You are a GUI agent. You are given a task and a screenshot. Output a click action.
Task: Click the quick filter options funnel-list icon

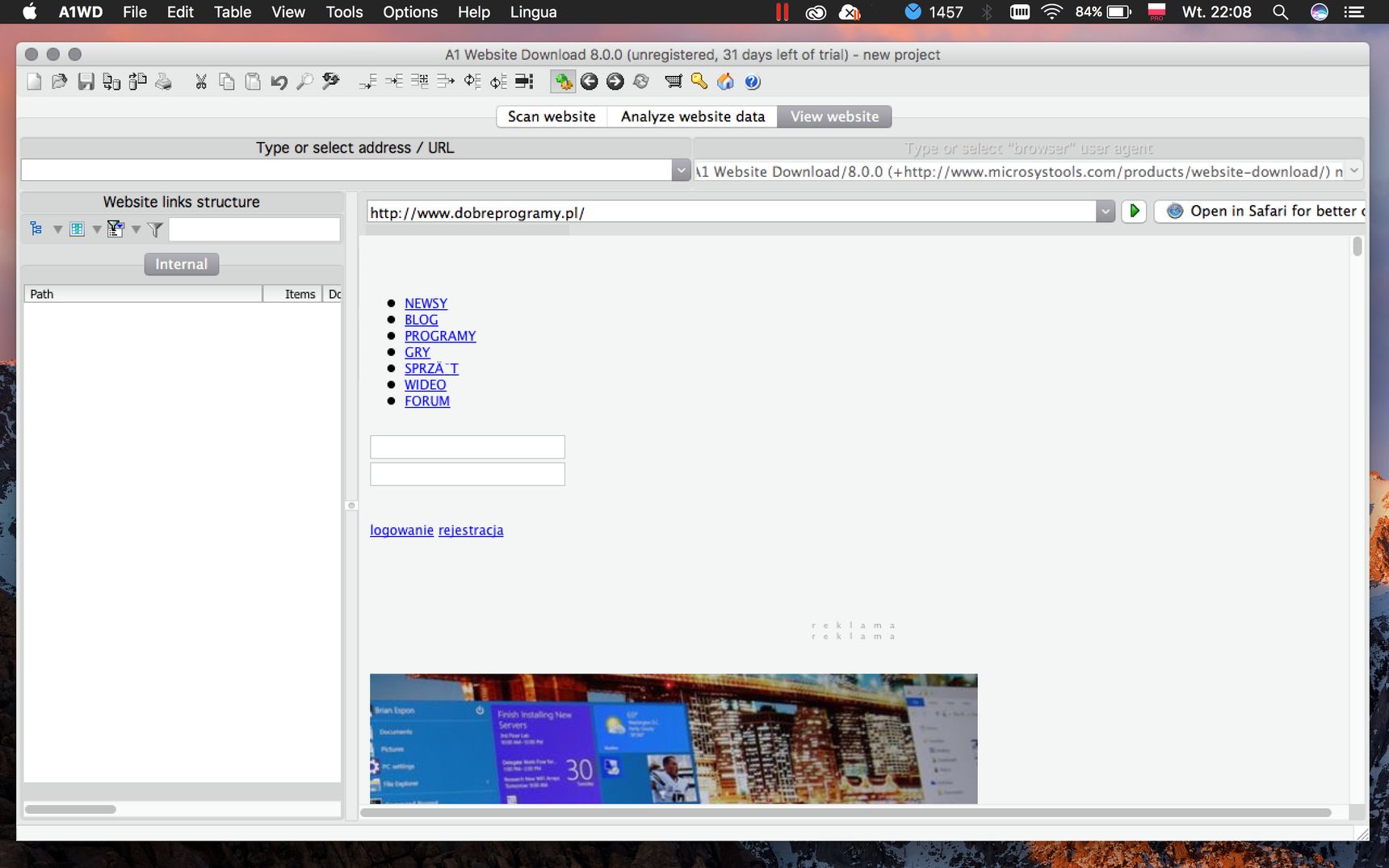point(115,229)
